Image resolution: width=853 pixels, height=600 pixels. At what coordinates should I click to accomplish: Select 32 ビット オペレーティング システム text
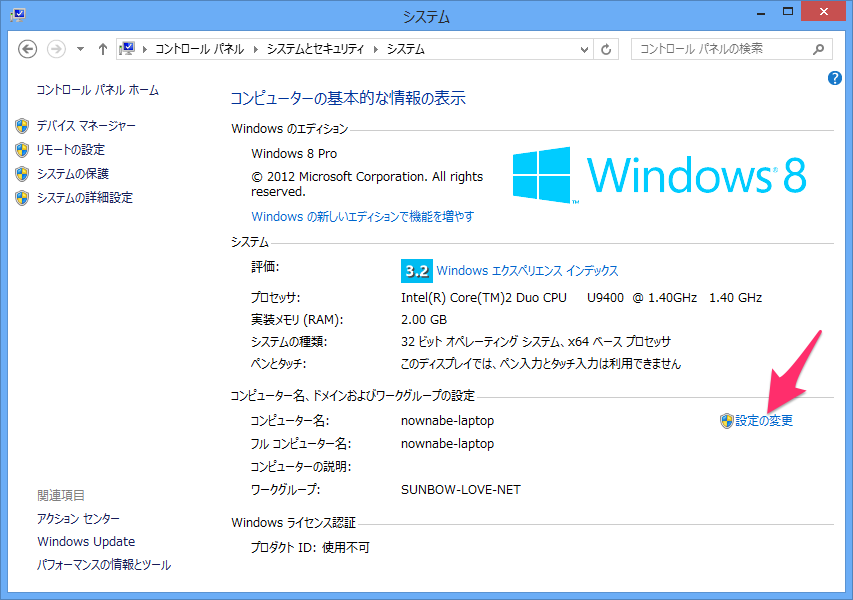(481, 342)
